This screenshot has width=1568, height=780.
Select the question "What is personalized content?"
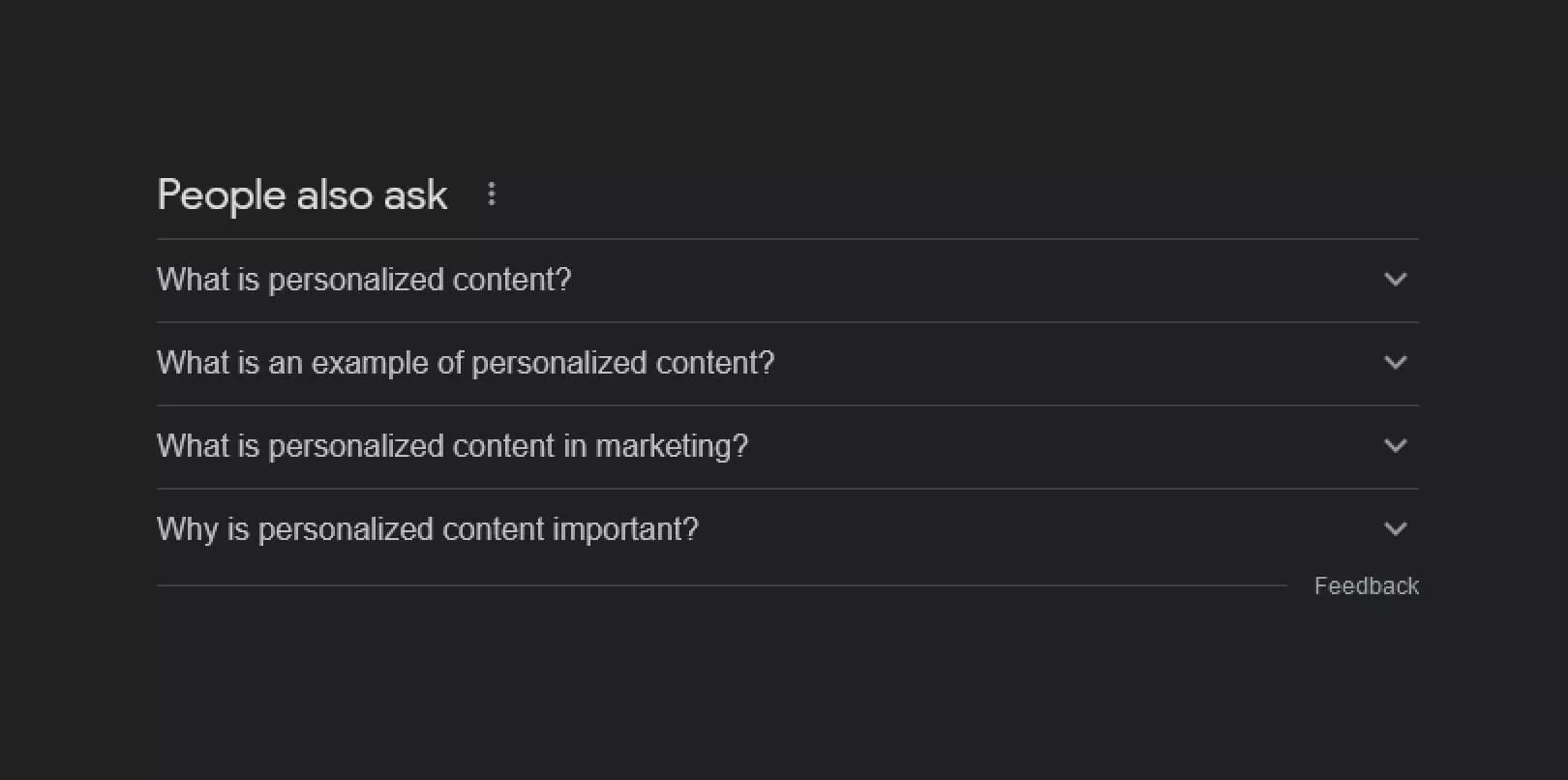[364, 280]
